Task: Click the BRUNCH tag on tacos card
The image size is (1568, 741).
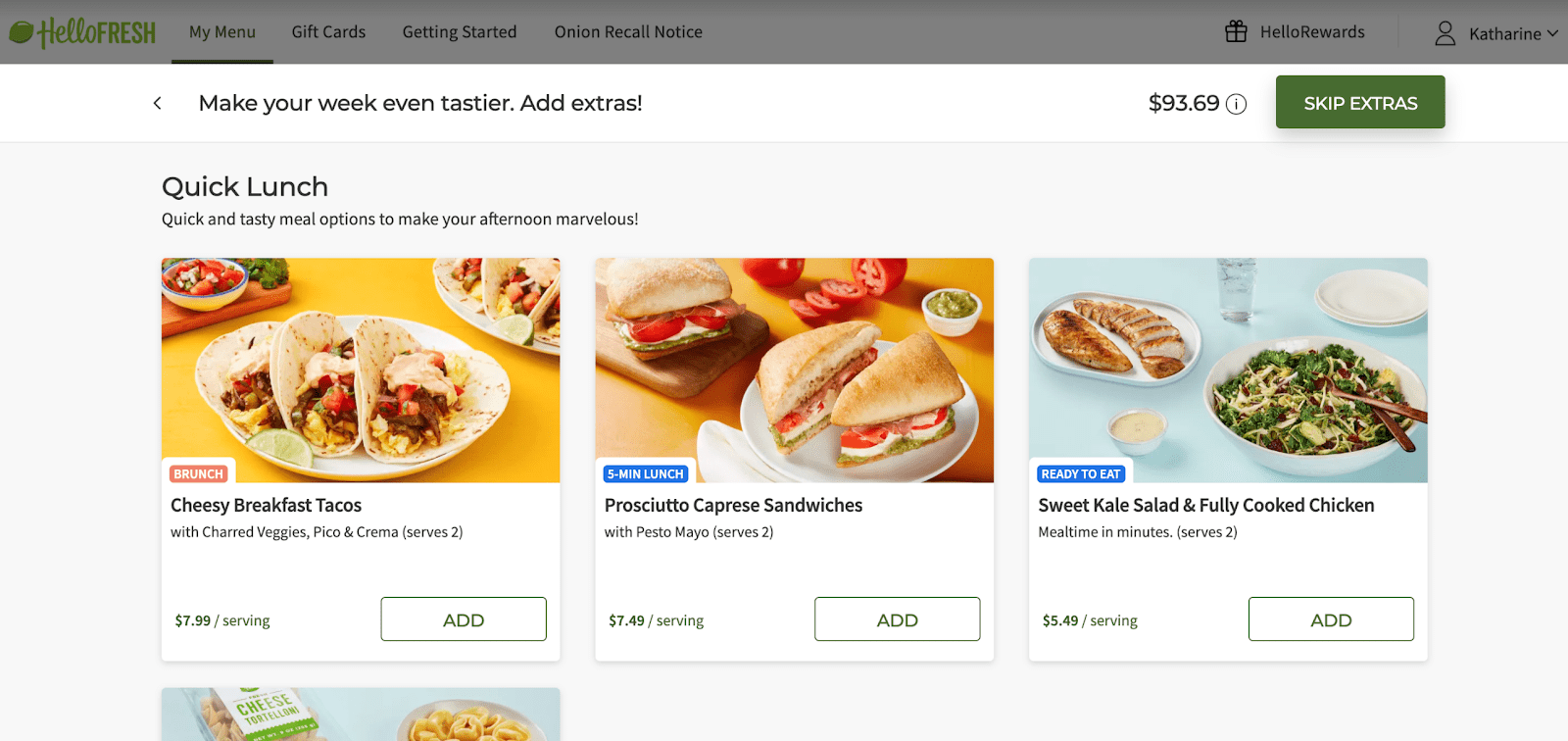Action: [198, 474]
